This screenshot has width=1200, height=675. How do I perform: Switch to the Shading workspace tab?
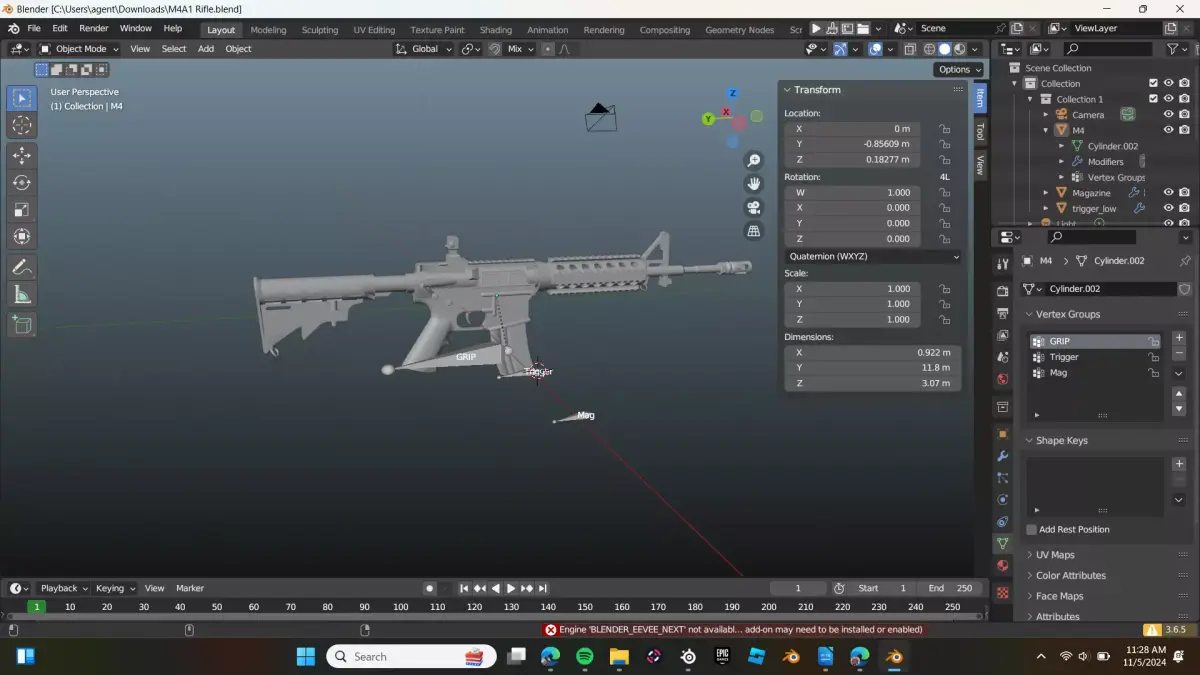point(495,29)
